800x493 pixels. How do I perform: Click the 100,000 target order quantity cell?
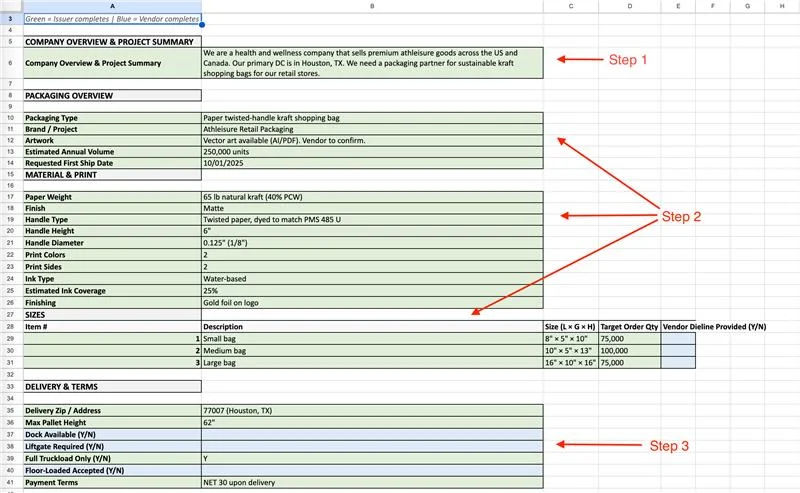[629, 352]
